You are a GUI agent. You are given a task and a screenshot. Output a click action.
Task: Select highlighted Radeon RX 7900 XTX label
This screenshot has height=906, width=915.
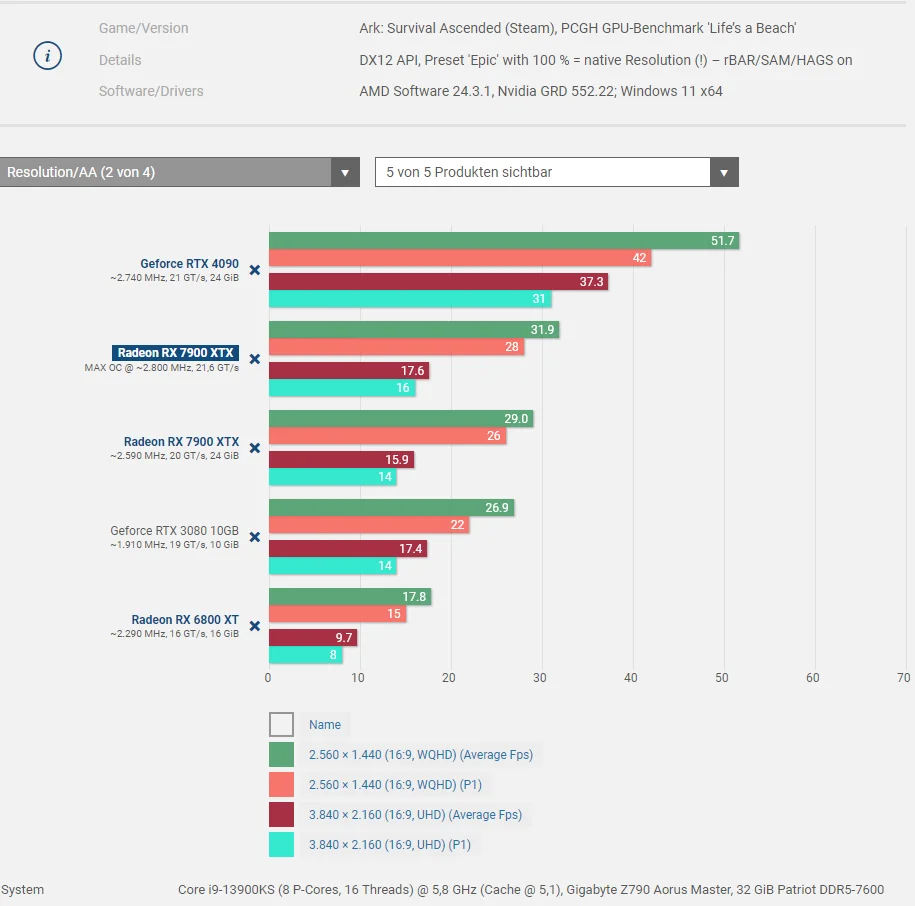tap(175, 352)
